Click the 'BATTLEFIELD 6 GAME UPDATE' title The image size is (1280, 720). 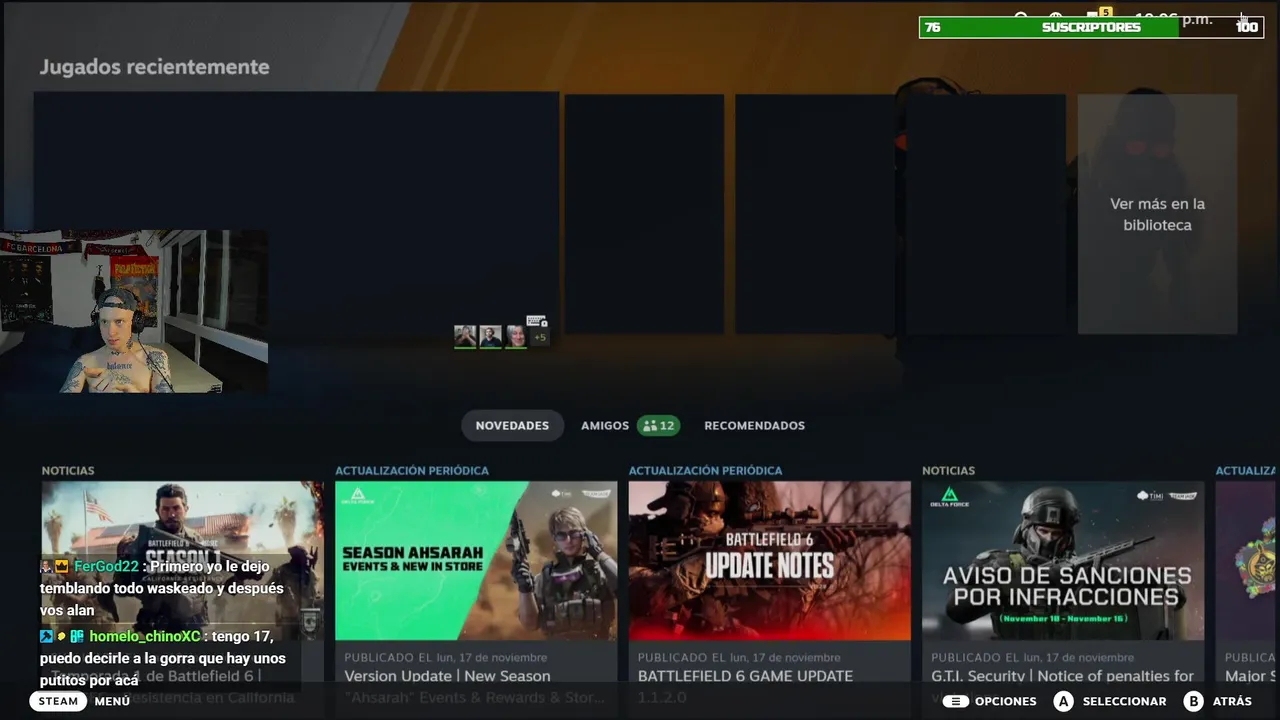[x=745, y=676]
